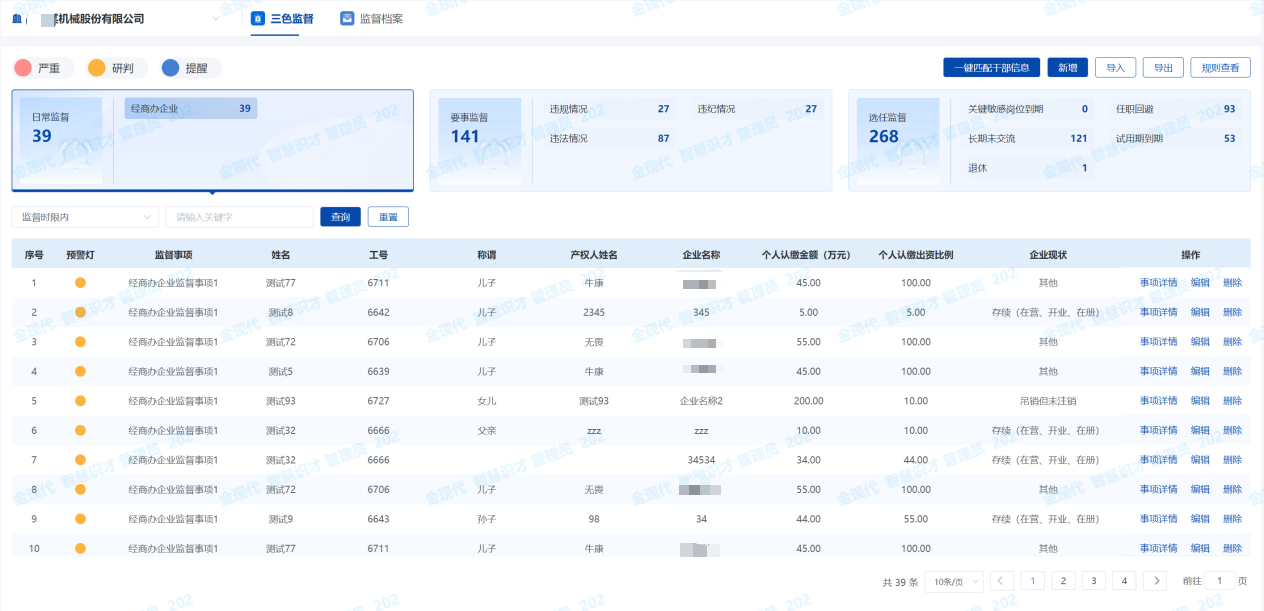
Task: Click the orange warning light in row 5
Action: click(80, 401)
